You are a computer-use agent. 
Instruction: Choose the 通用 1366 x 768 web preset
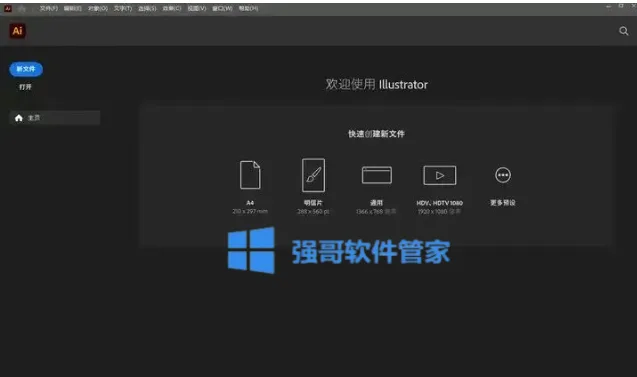[x=377, y=175]
